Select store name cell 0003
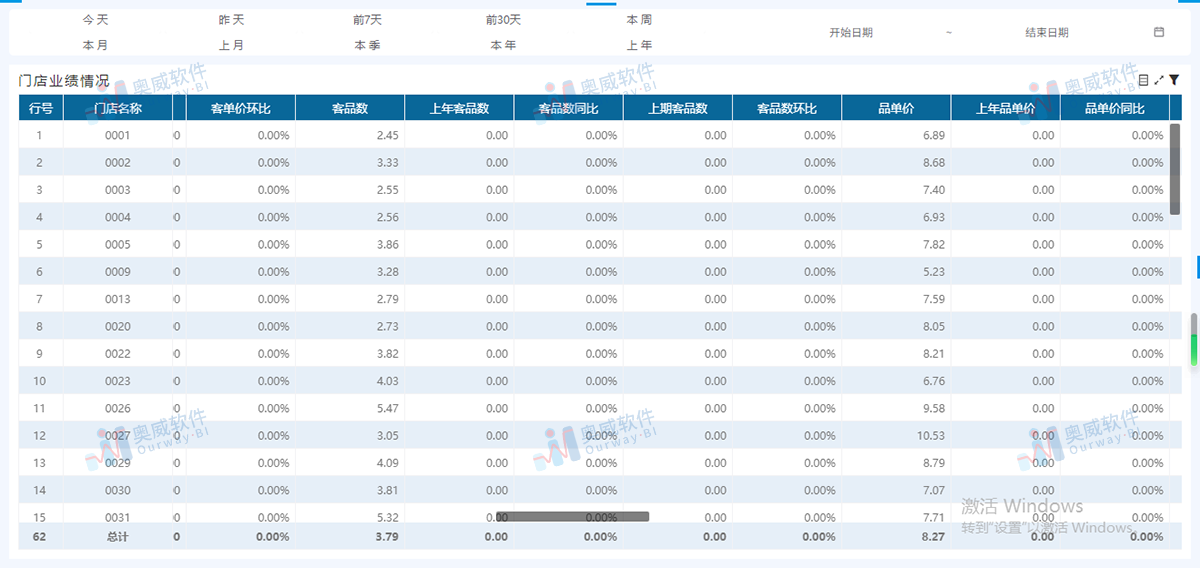The height and width of the screenshot is (568, 1200). coord(118,190)
